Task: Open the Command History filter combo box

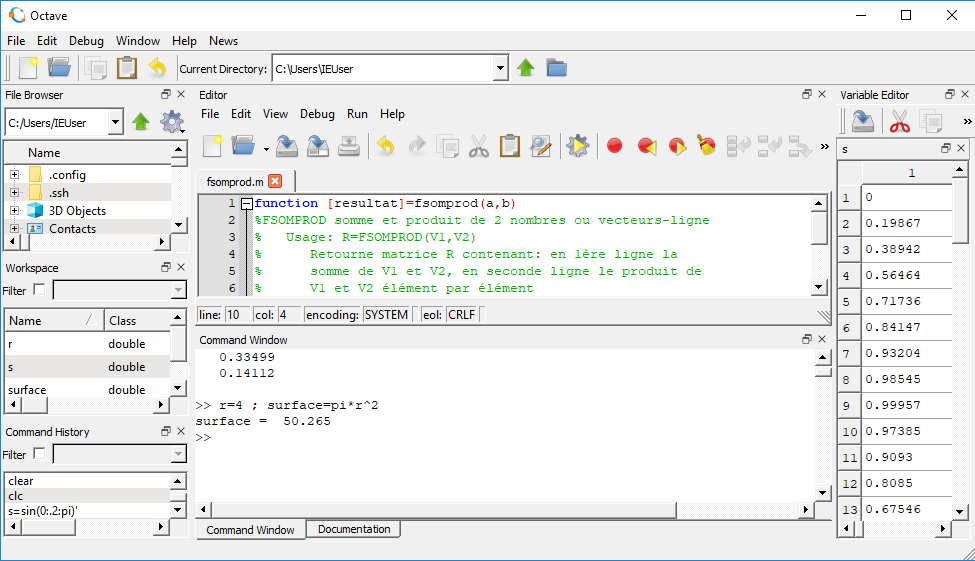Action: coord(119,454)
